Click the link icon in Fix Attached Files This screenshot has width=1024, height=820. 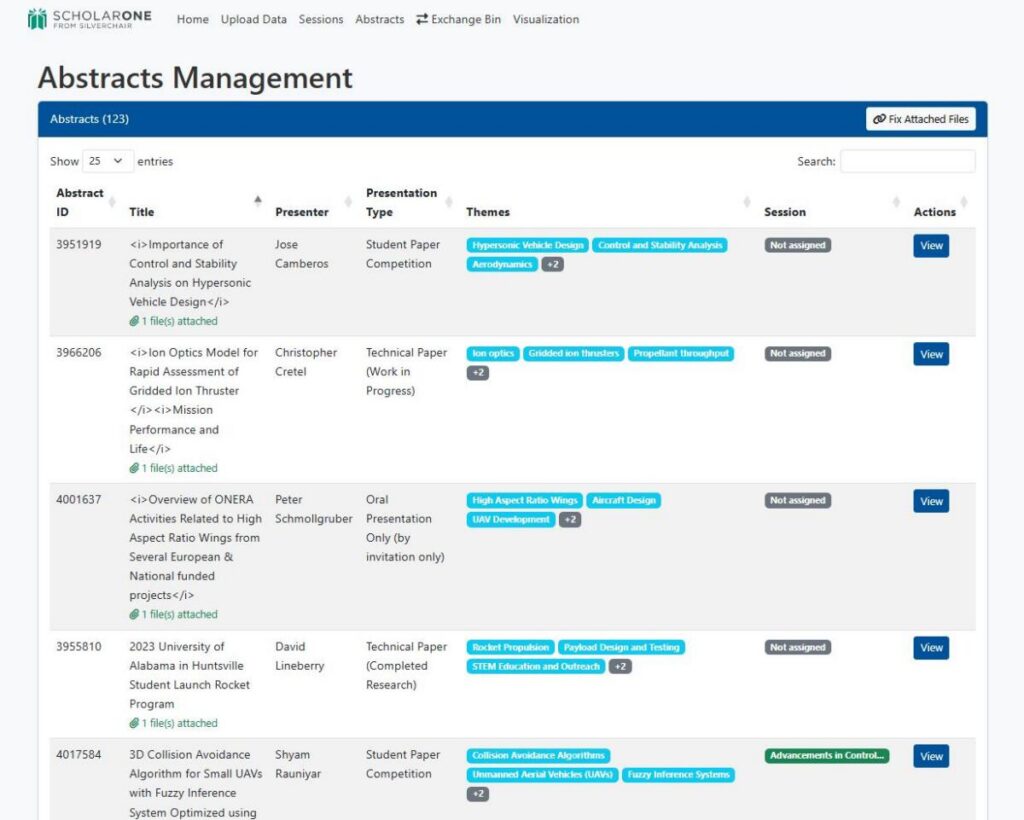(879, 119)
